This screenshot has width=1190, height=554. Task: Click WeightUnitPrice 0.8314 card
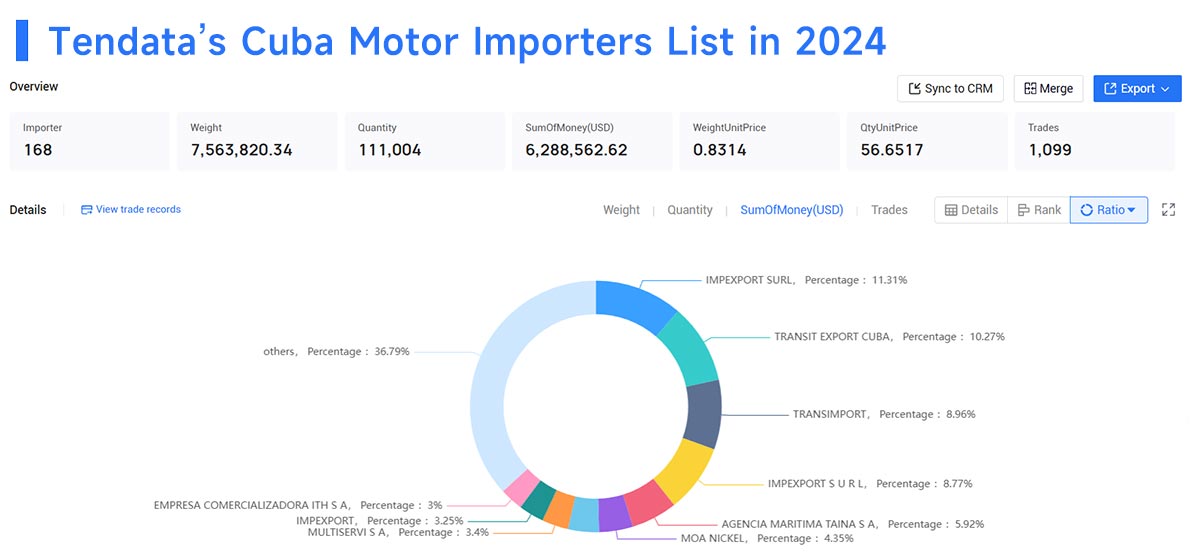760,141
